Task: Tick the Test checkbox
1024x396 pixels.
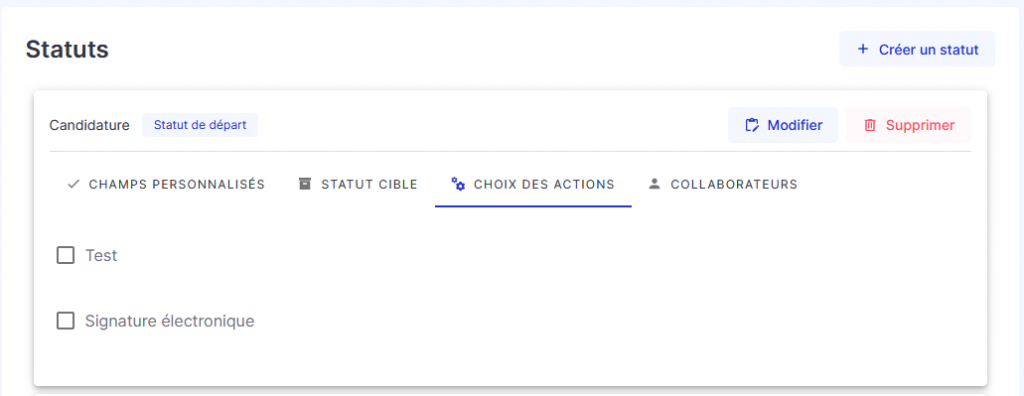Action: click(65, 255)
